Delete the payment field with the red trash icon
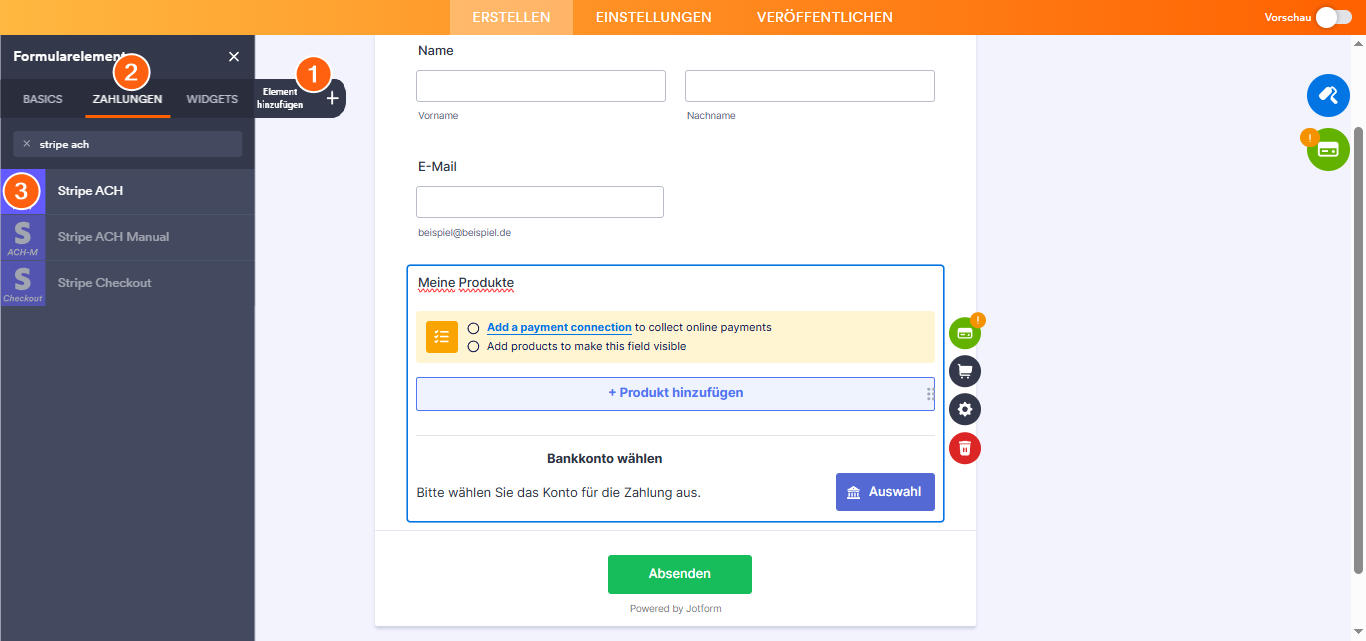Screen dimensions: 1366x641 pos(964,448)
